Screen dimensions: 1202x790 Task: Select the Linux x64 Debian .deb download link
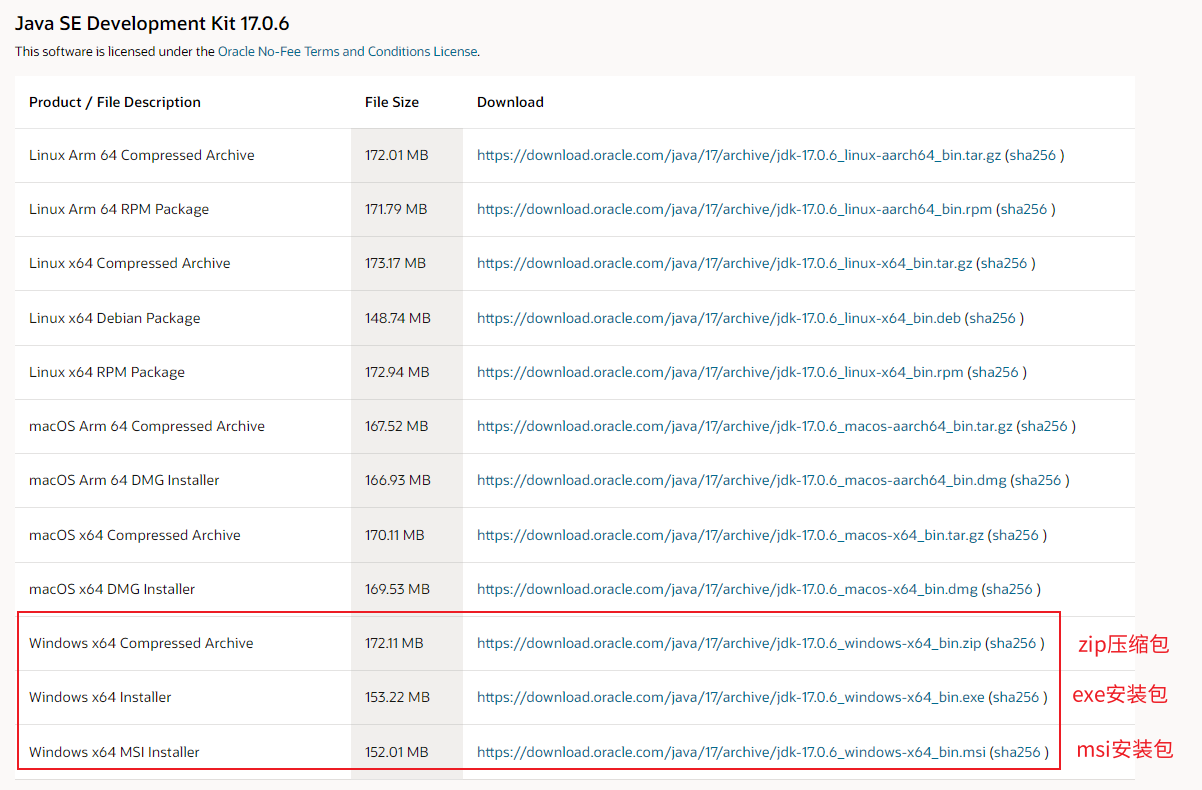tap(718, 318)
